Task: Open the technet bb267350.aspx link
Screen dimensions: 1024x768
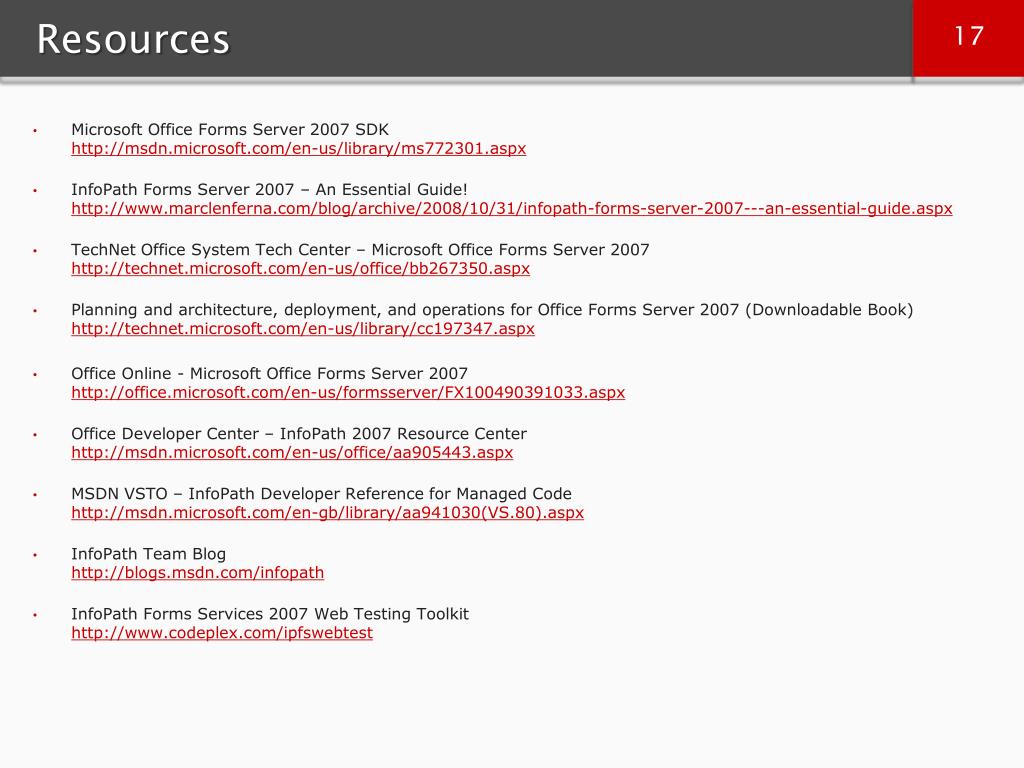Action: point(300,268)
